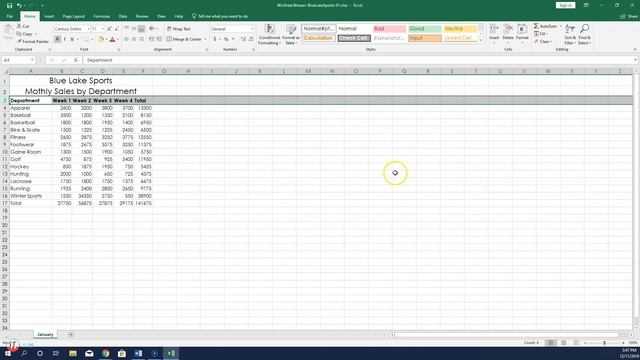Click Merge & Center
Viewport: 640px width, 360px height.
[x=184, y=39]
